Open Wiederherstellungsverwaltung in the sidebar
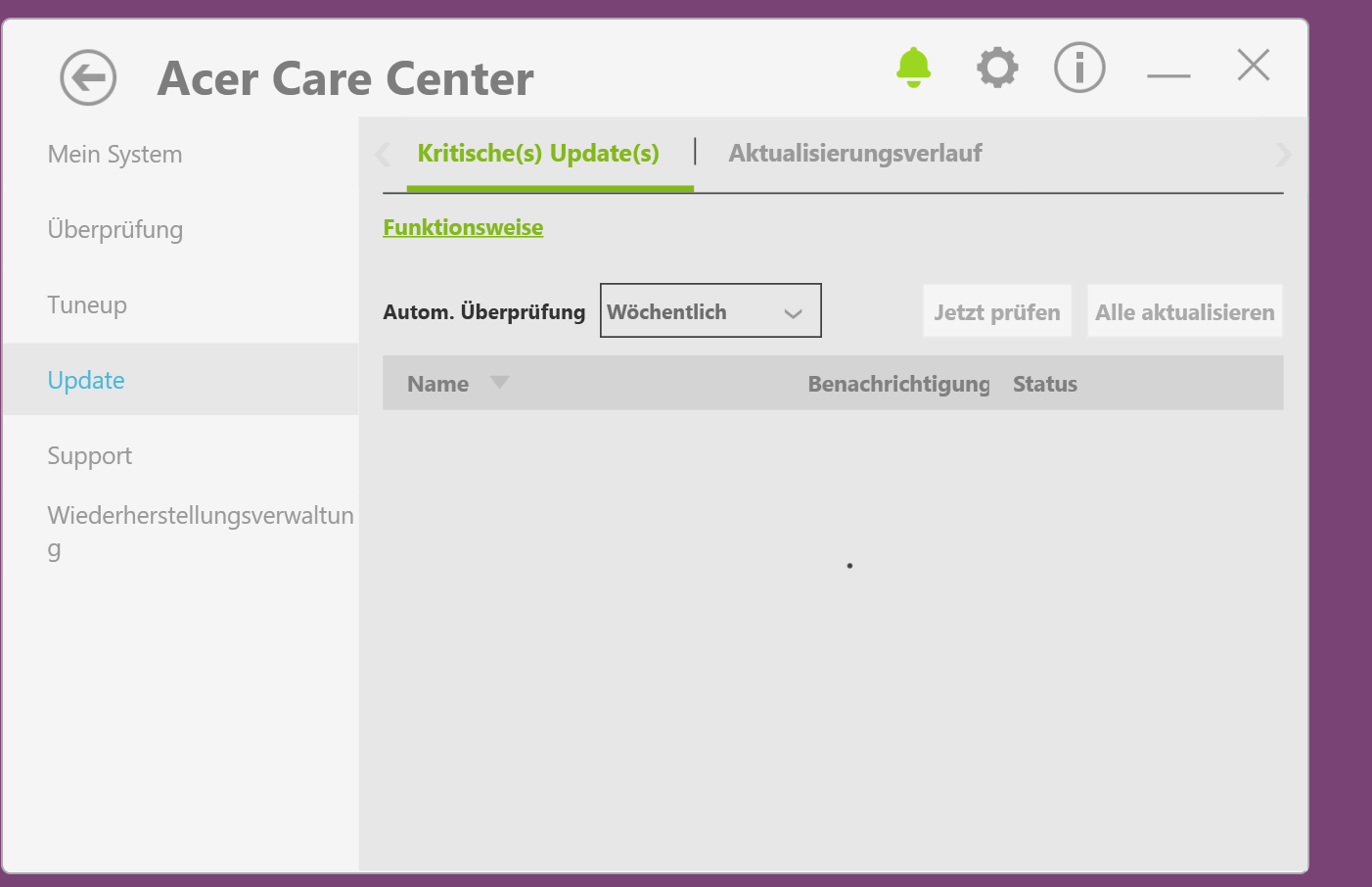Image resolution: width=1372 pixels, height=887 pixels. (200, 532)
